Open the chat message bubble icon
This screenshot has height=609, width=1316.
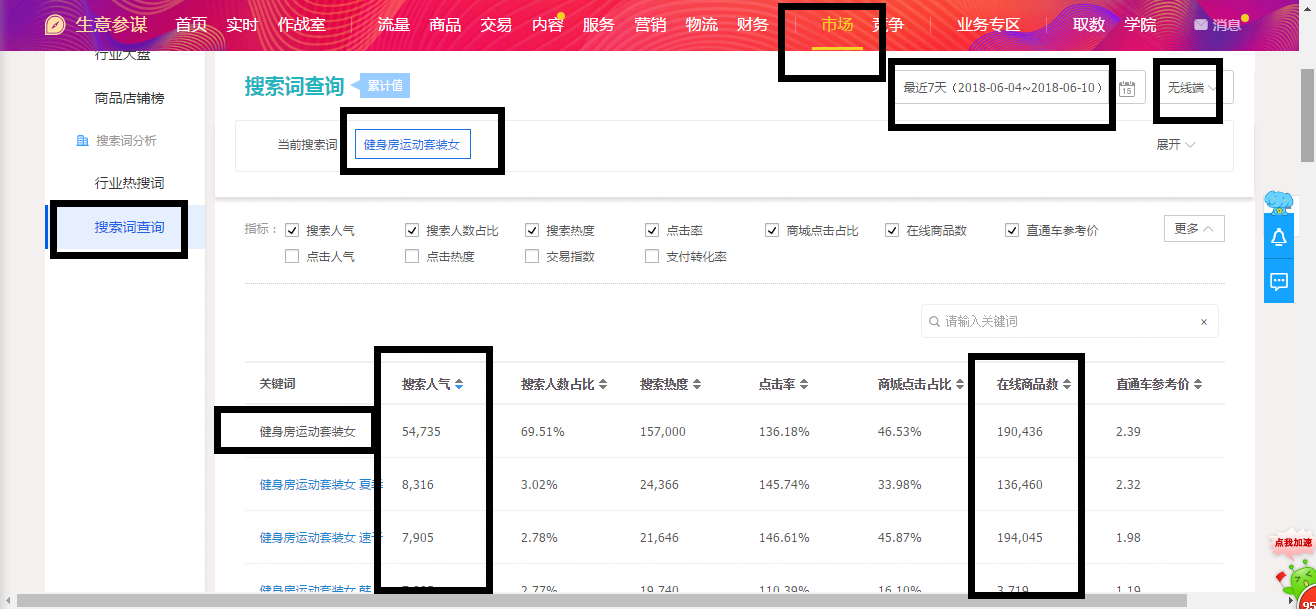coord(1278,282)
